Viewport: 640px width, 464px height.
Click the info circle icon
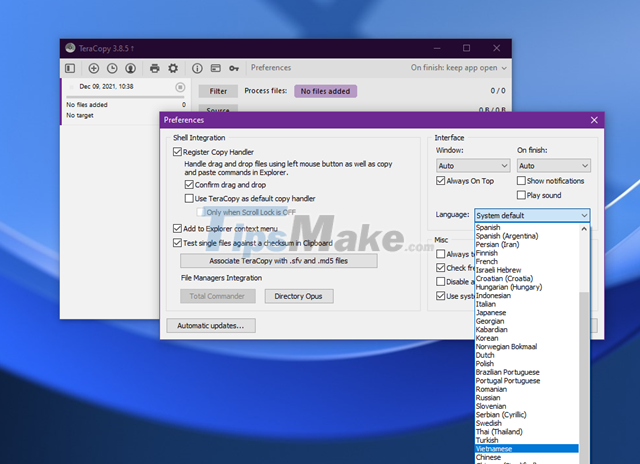point(197,68)
